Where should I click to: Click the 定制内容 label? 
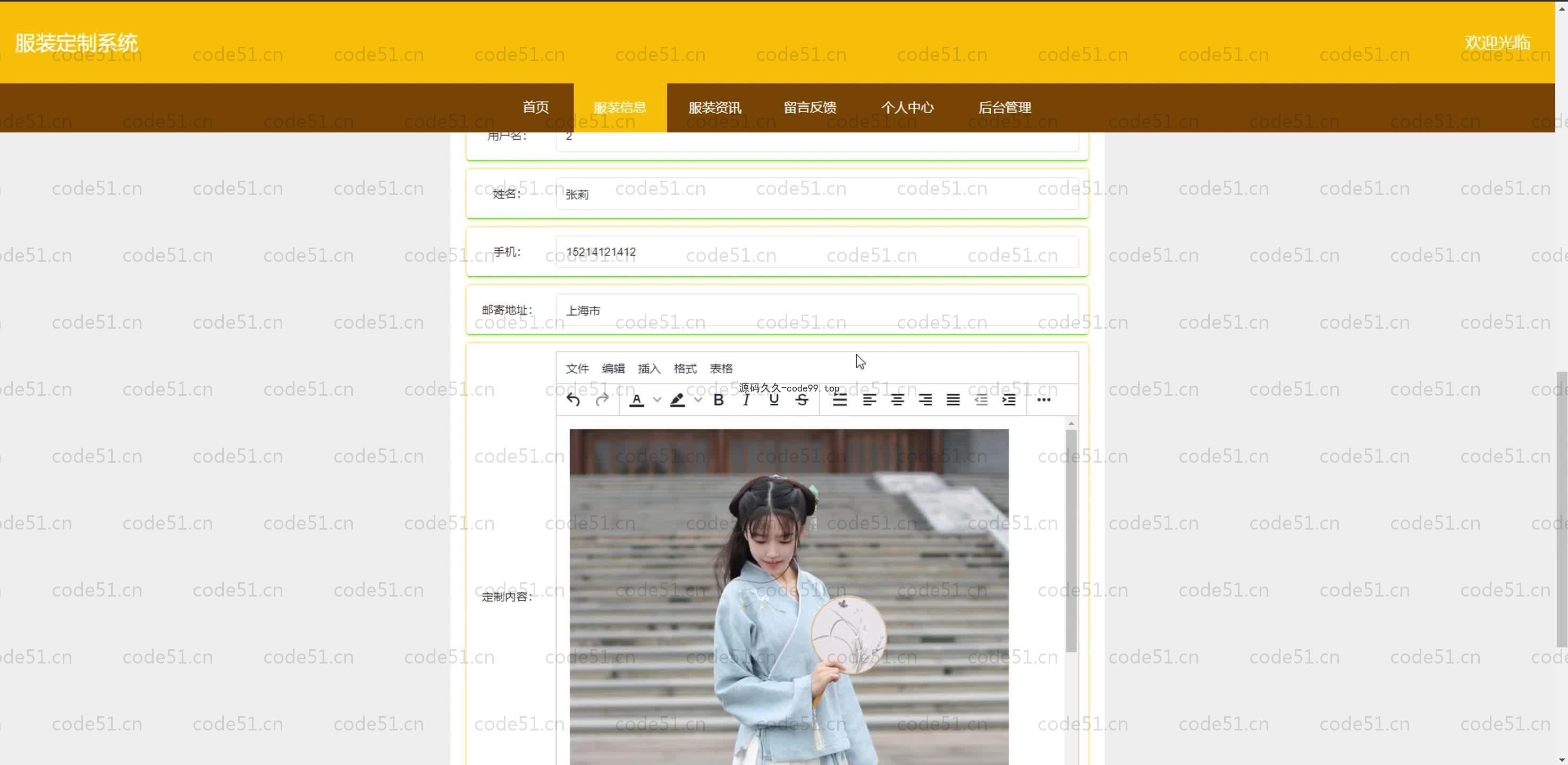507,597
